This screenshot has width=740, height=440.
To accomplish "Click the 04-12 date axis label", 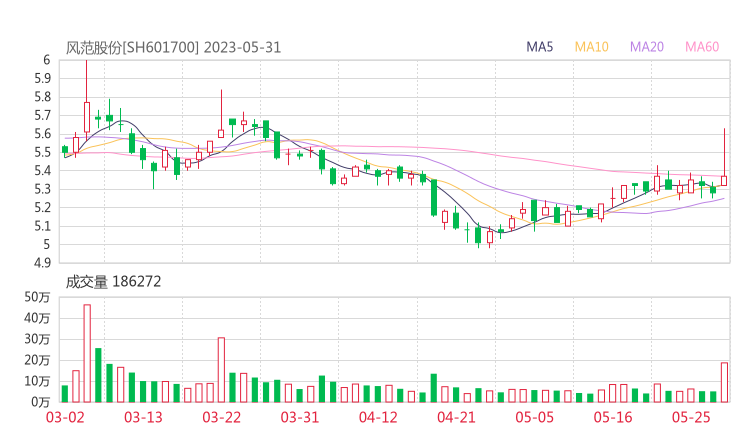I will pyautogui.click(x=378, y=417).
